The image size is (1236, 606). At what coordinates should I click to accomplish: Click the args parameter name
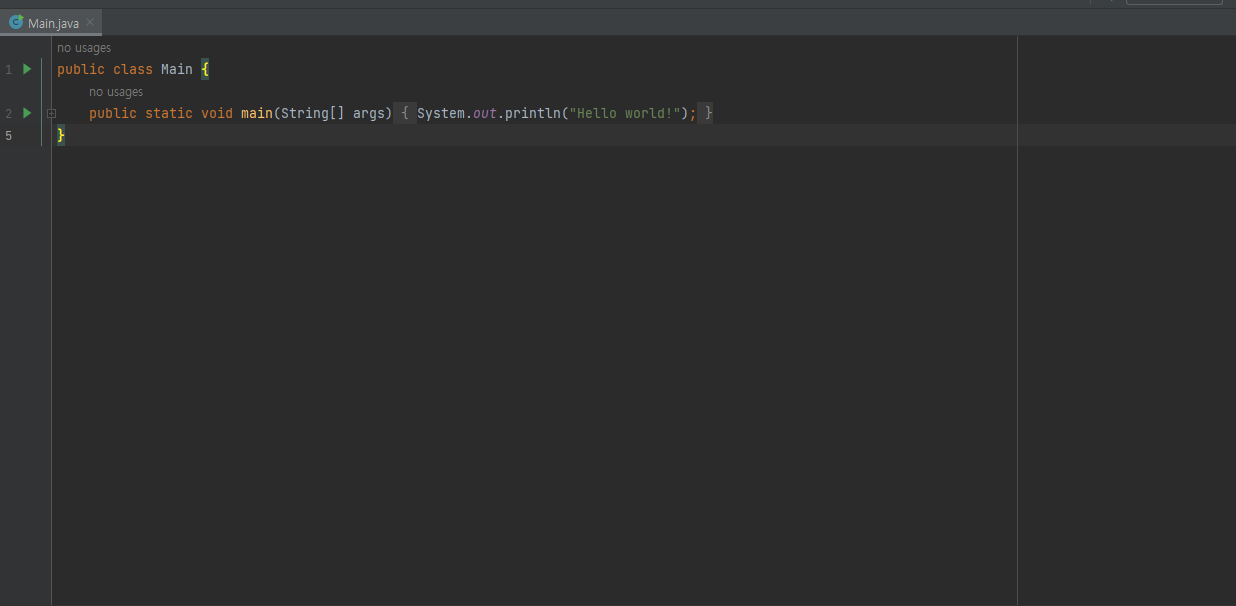368,113
